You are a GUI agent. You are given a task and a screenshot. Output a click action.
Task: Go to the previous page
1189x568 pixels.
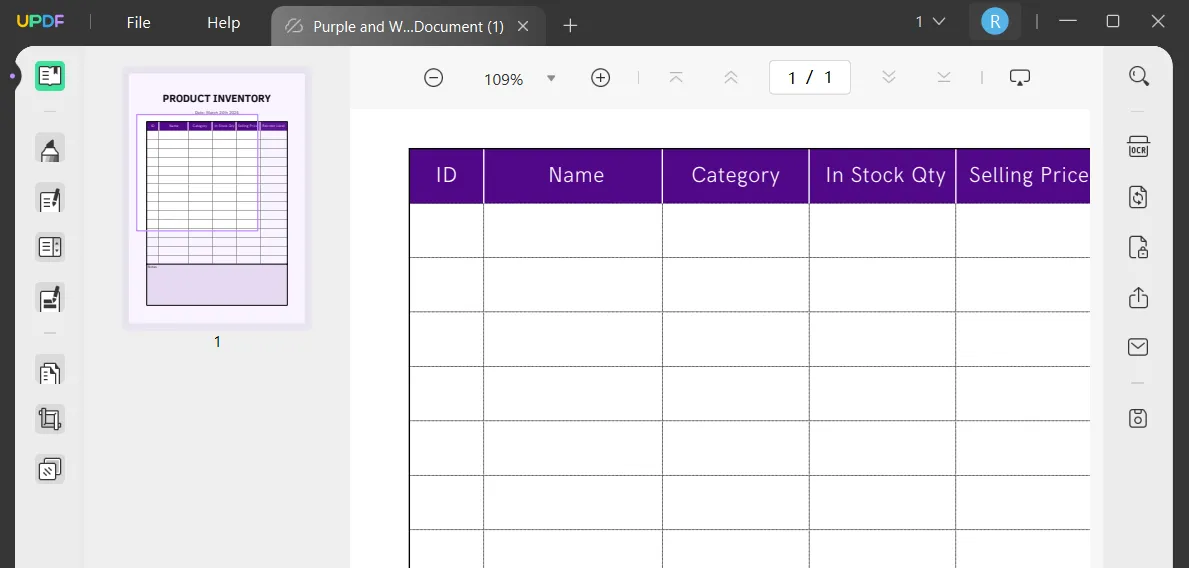(x=731, y=77)
